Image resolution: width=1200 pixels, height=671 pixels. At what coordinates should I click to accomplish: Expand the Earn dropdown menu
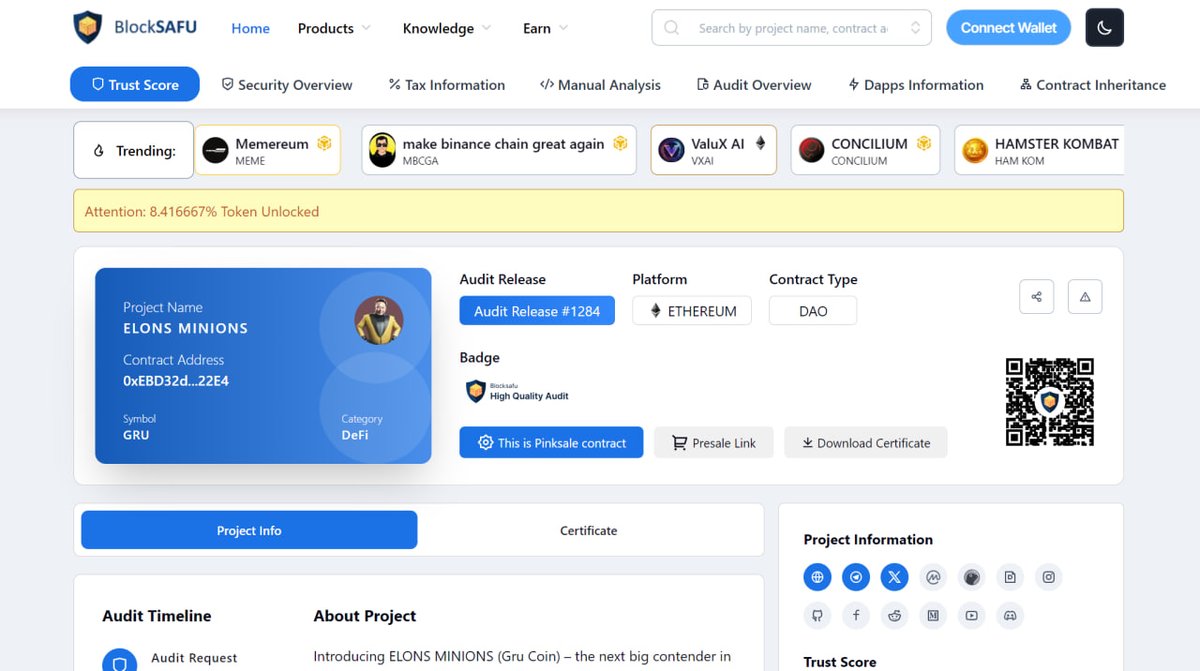545,28
